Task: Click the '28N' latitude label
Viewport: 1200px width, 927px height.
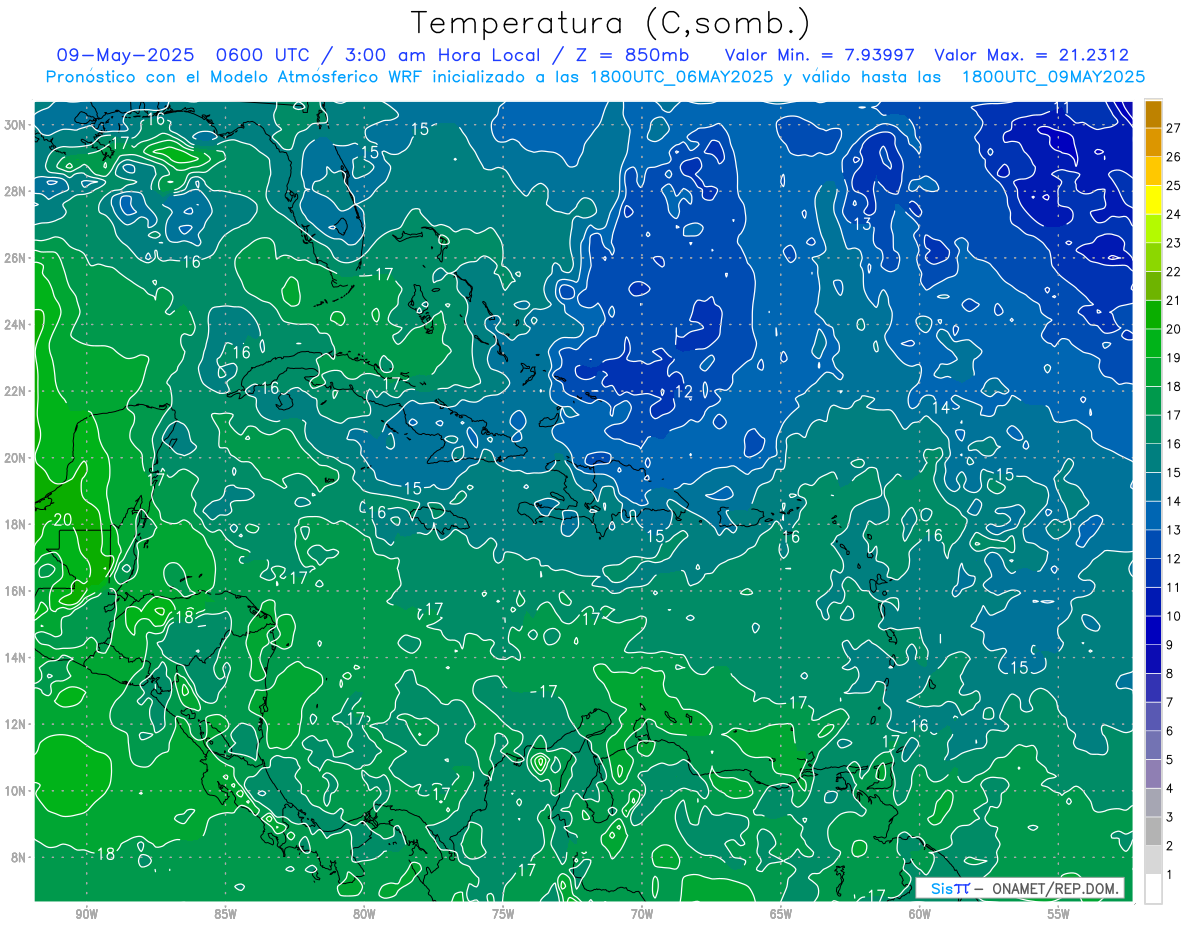Action: (x=16, y=191)
